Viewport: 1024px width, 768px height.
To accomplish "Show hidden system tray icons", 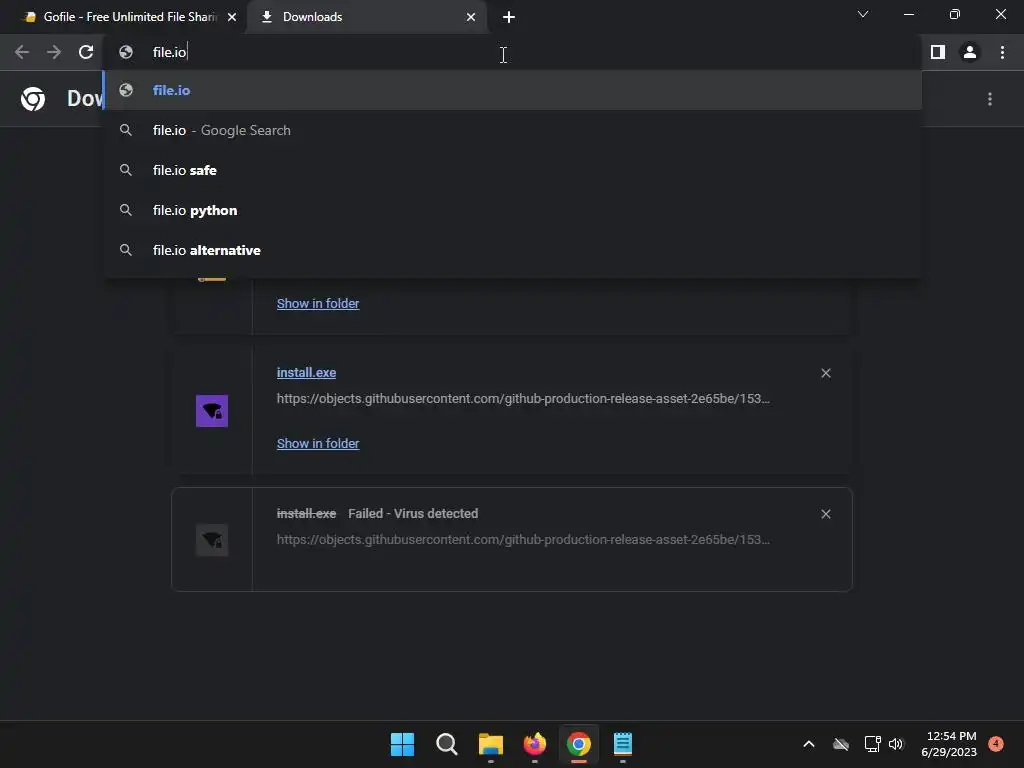I will coord(808,744).
